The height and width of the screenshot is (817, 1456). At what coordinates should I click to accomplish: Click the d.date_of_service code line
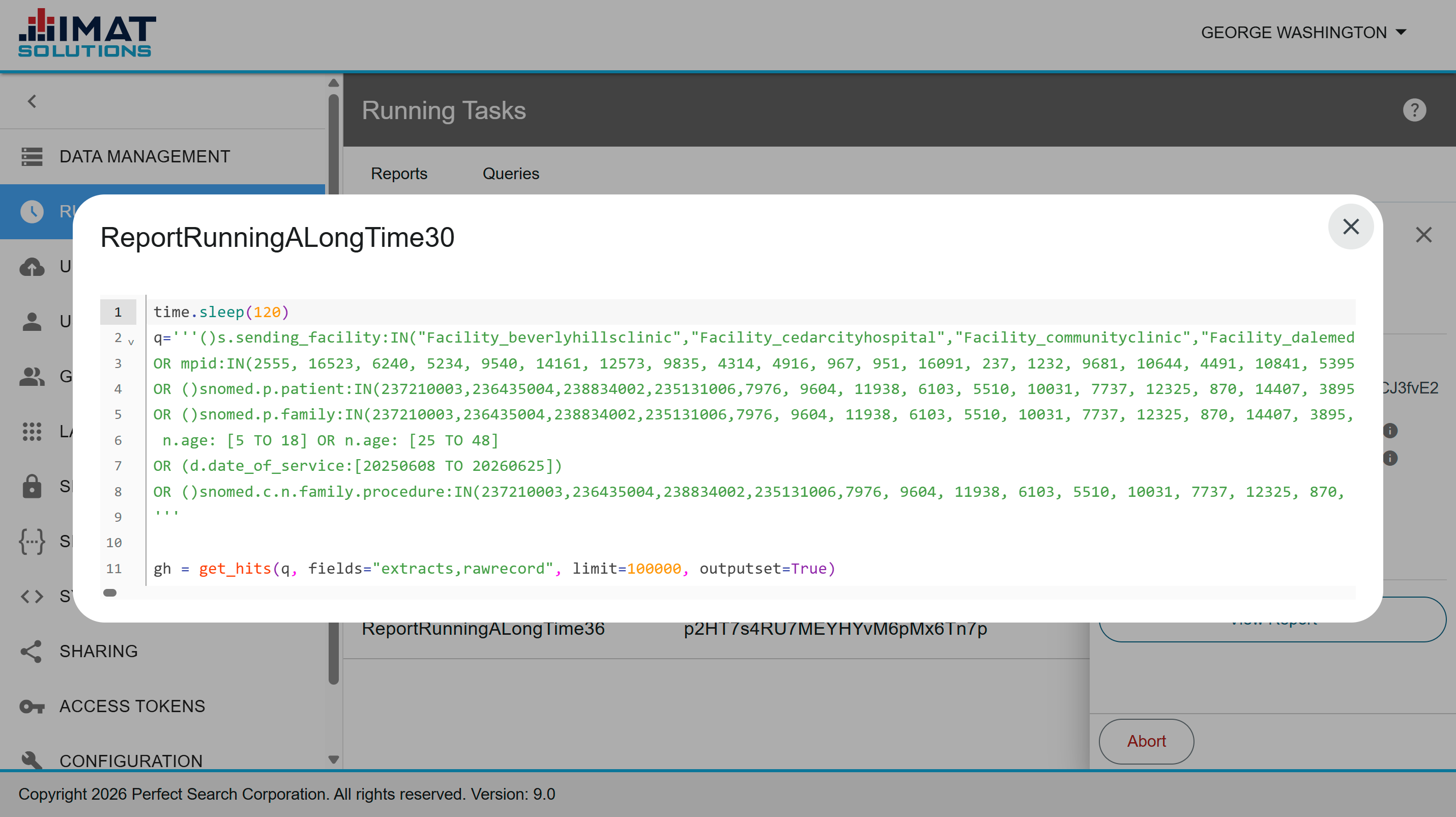pyautogui.click(x=357, y=466)
